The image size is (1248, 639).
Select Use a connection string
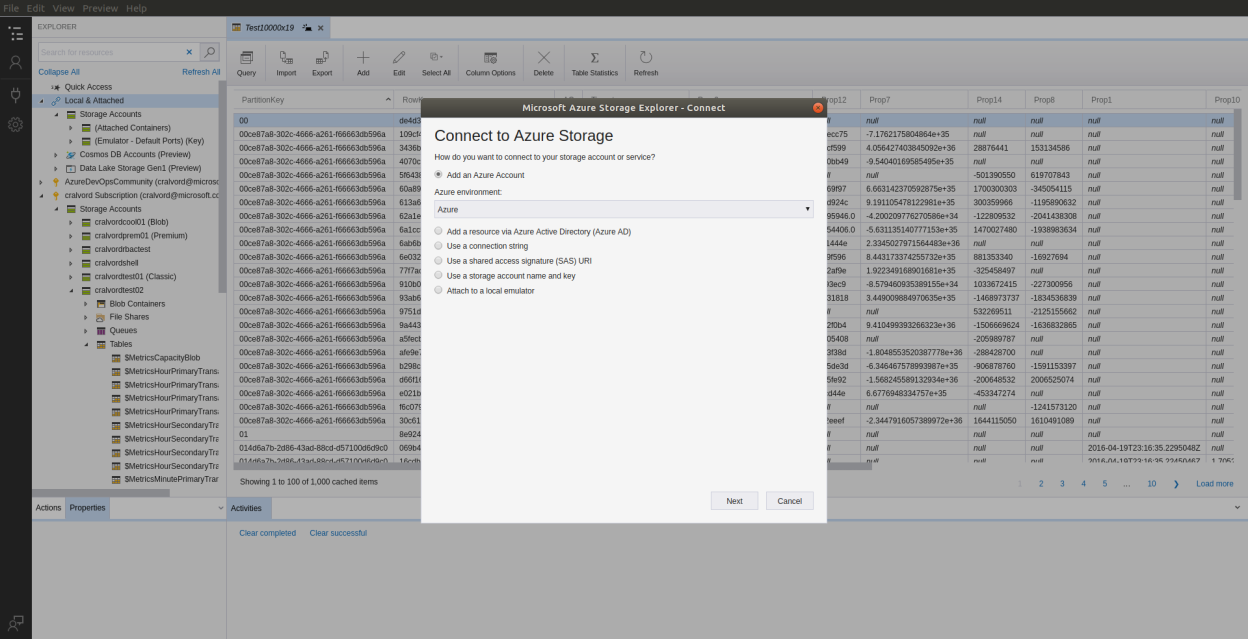point(439,246)
